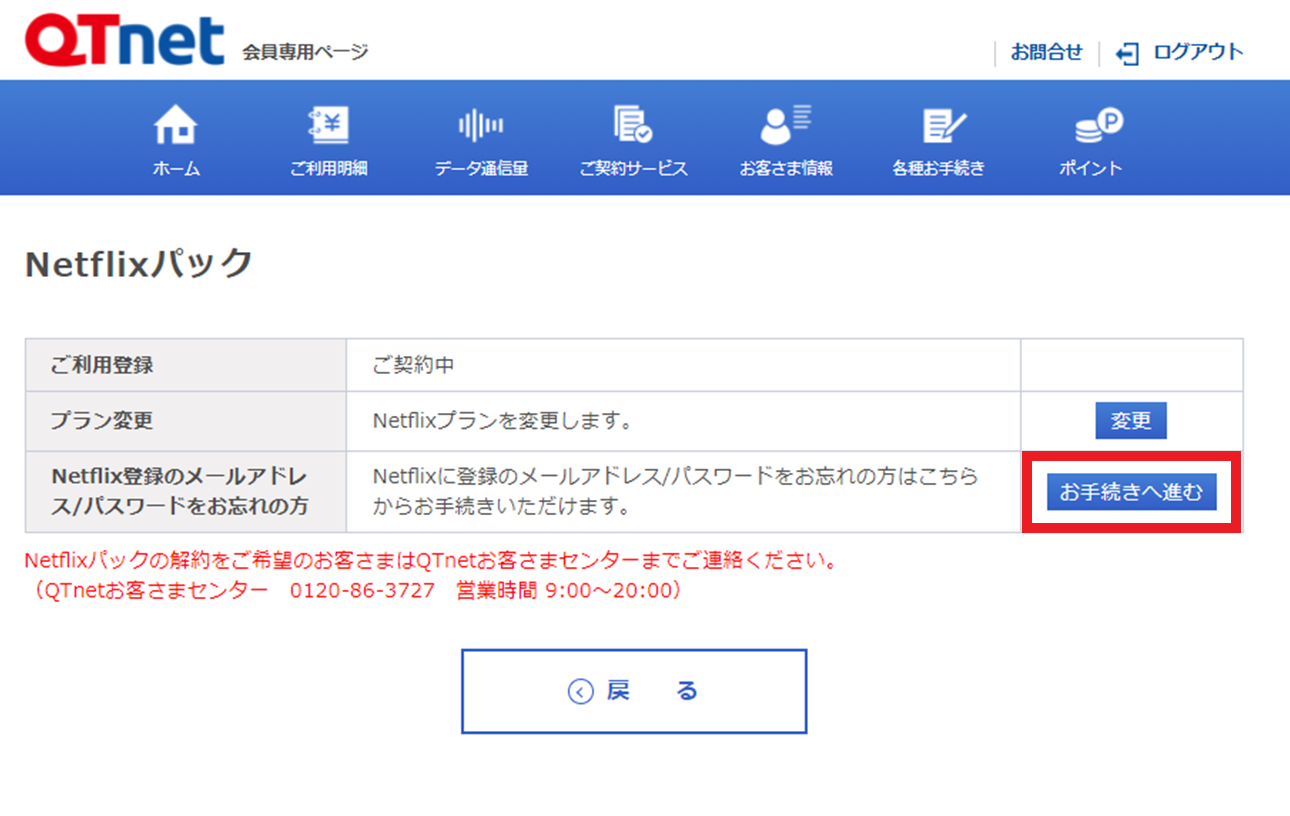This screenshot has width=1290, height=816.
Task: Click the logout arrow icon
Action: tap(1127, 54)
